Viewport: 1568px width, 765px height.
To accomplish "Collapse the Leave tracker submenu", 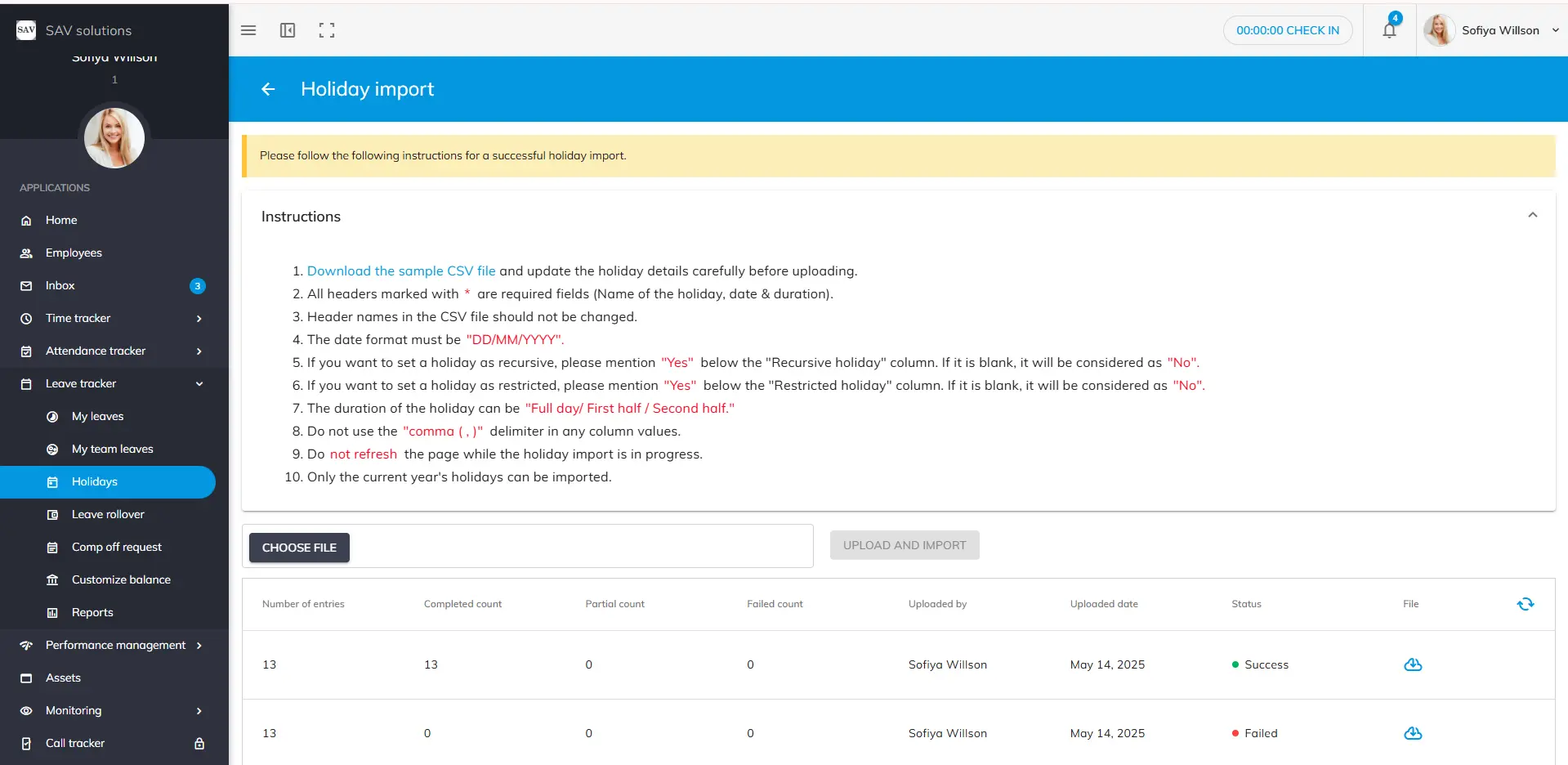I will pos(199,384).
